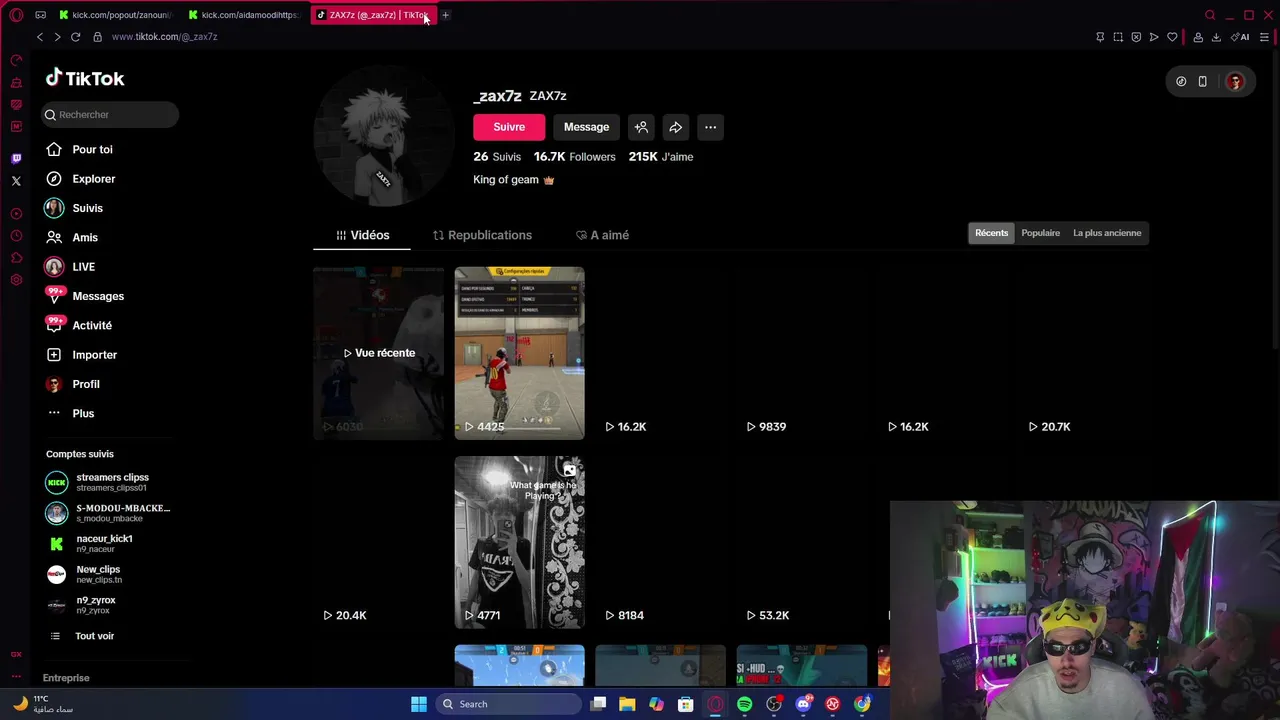Open Activité notifications

[92, 325]
